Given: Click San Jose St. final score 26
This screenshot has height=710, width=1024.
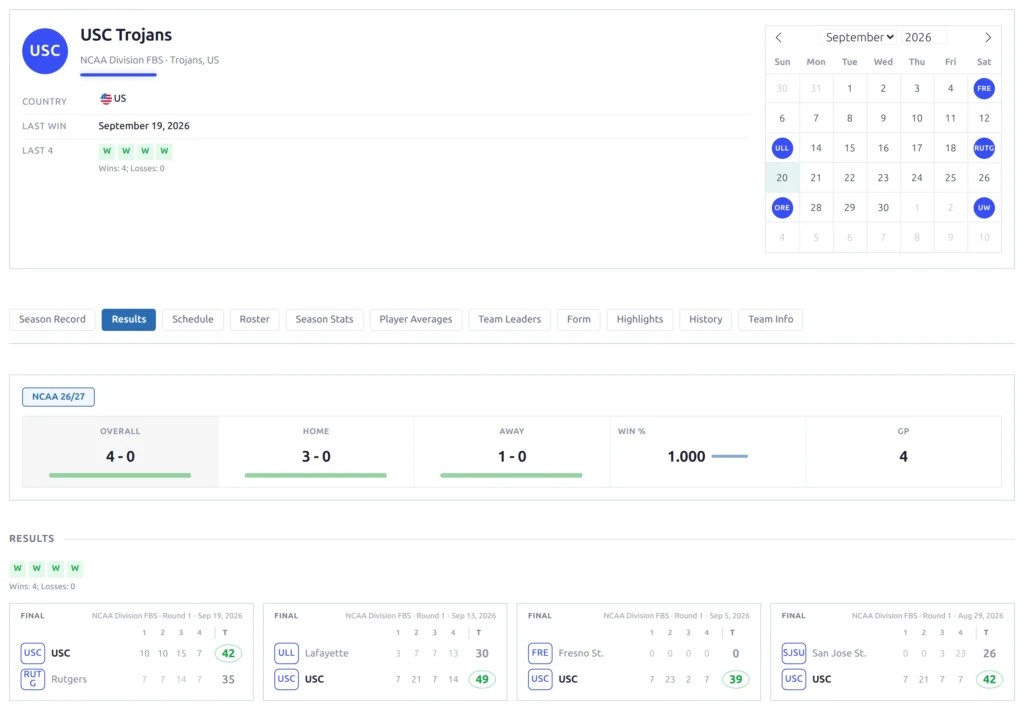Looking at the screenshot, I should pos(989,653).
